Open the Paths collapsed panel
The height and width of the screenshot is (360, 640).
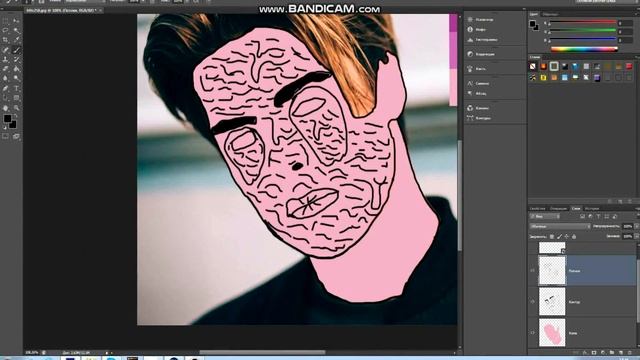click(x=479, y=118)
